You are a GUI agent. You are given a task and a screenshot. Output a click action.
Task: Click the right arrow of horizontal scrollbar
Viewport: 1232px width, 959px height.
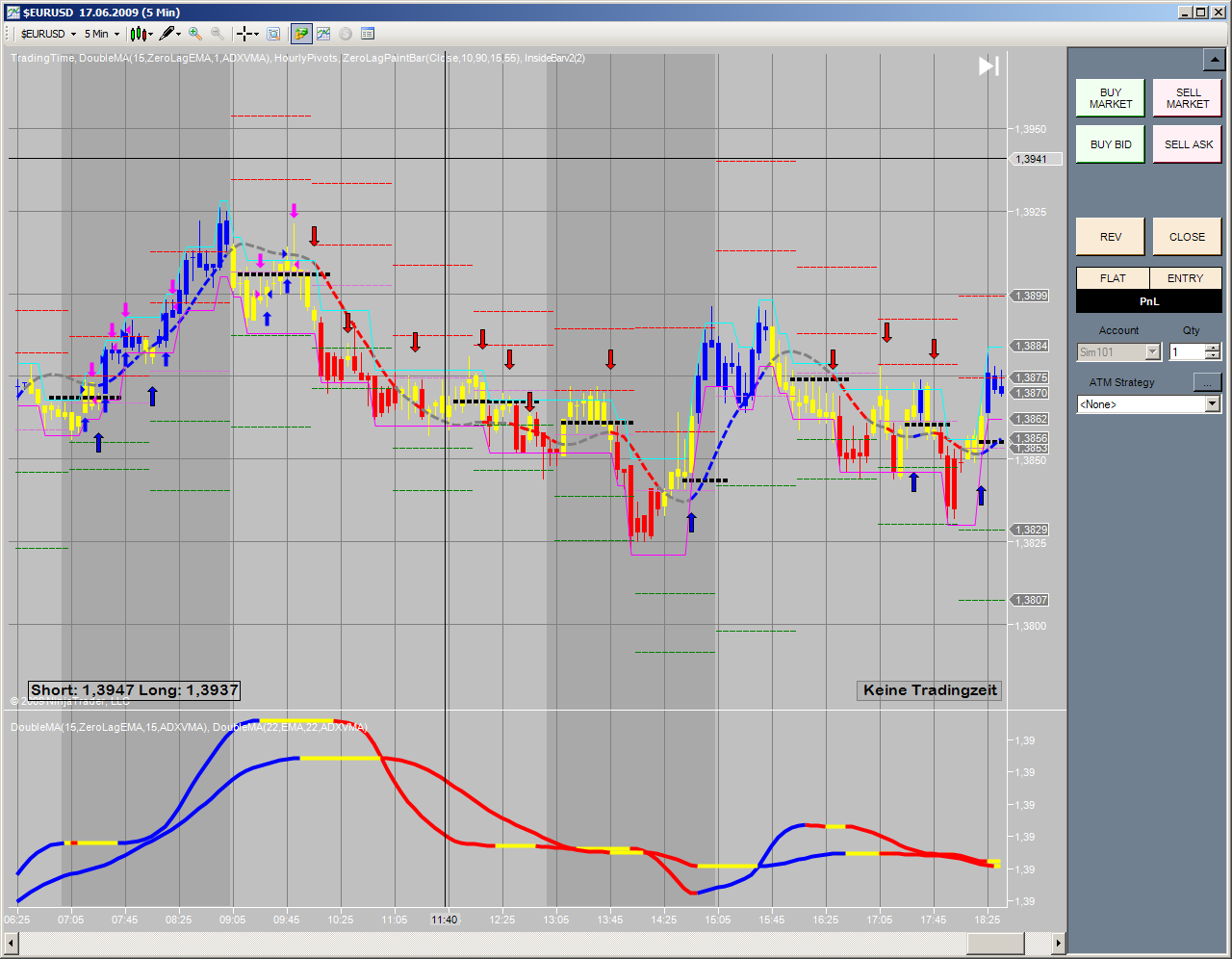(x=1059, y=944)
